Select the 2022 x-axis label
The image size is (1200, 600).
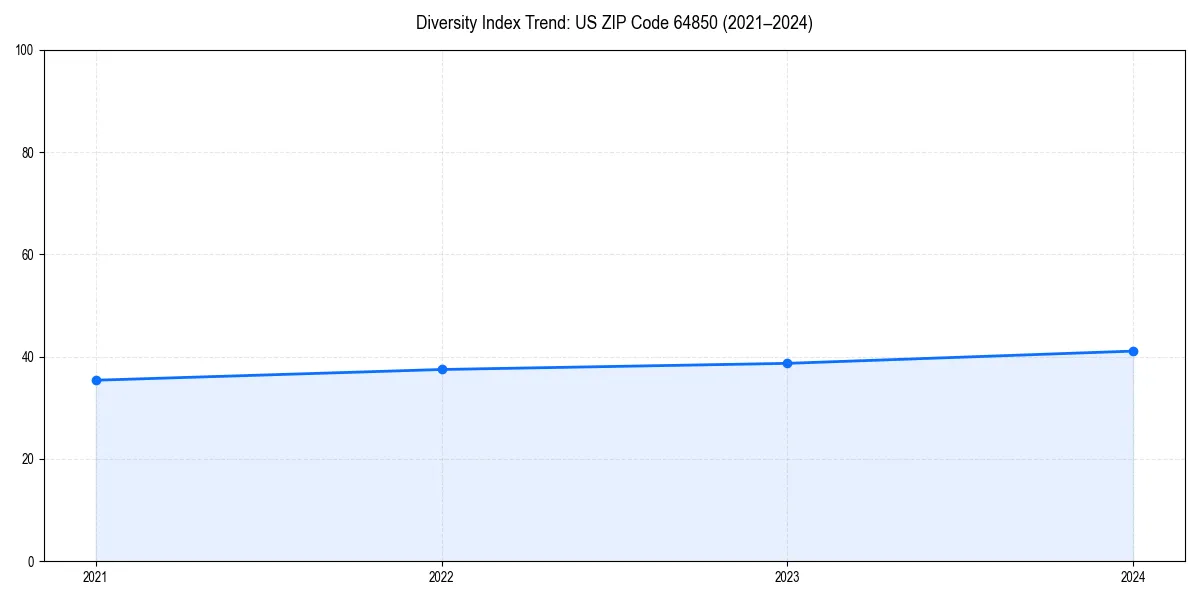(441, 577)
